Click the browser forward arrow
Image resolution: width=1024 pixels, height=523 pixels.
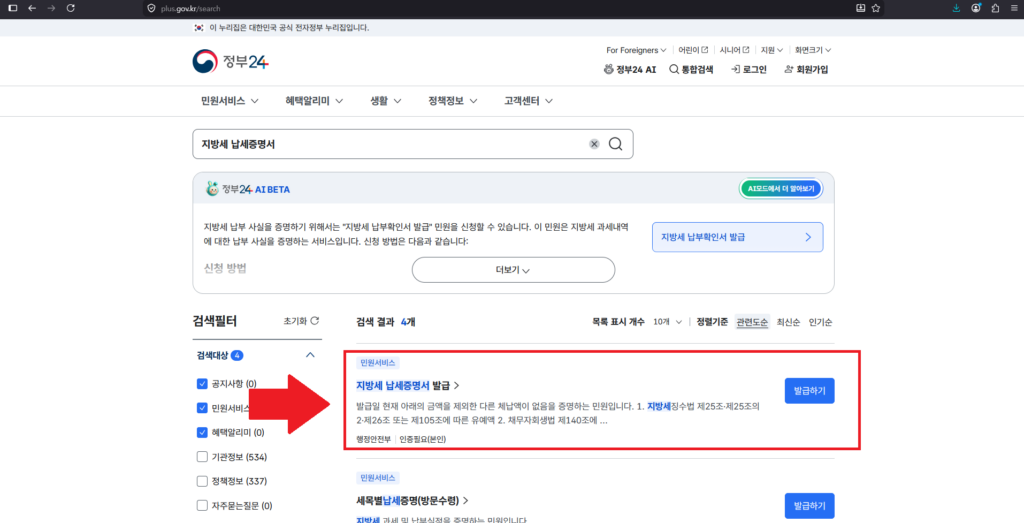point(51,8)
